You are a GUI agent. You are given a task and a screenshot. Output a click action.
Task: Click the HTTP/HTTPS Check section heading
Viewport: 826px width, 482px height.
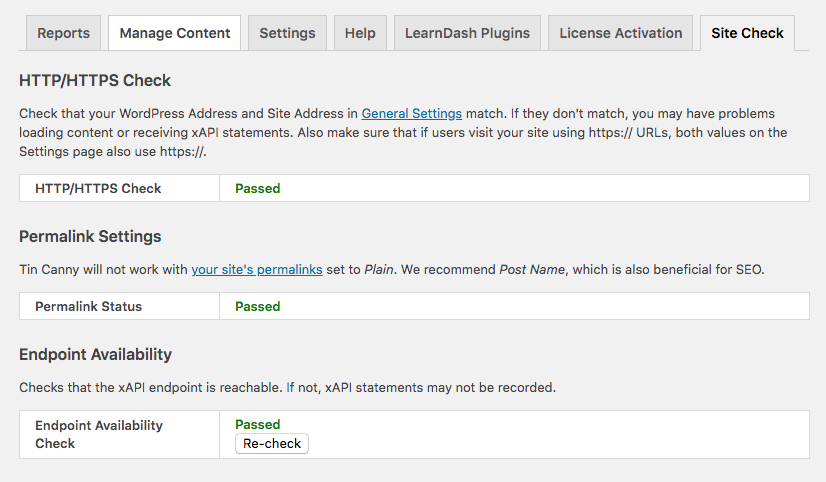tap(95, 81)
